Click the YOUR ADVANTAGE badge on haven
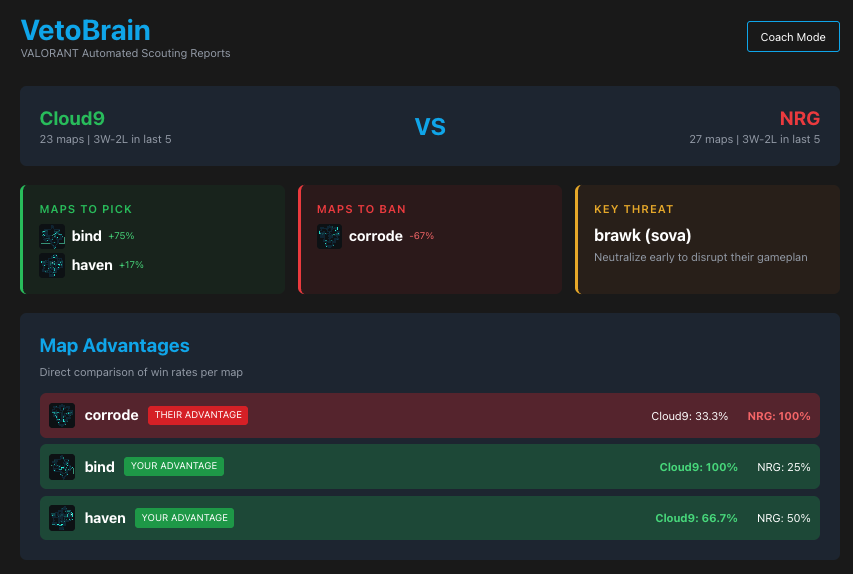Viewport: 853px width, 574px height. (184, 518)
